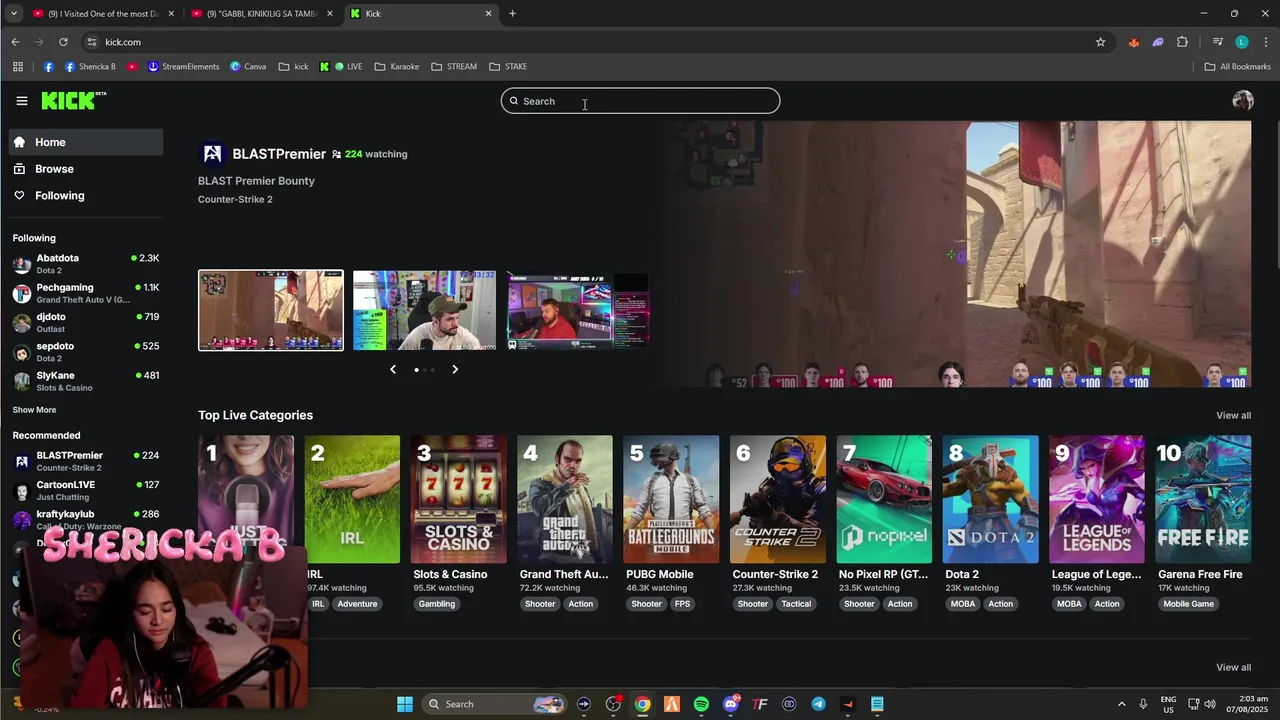Open the League of Legends category card

pos(1097,499)
